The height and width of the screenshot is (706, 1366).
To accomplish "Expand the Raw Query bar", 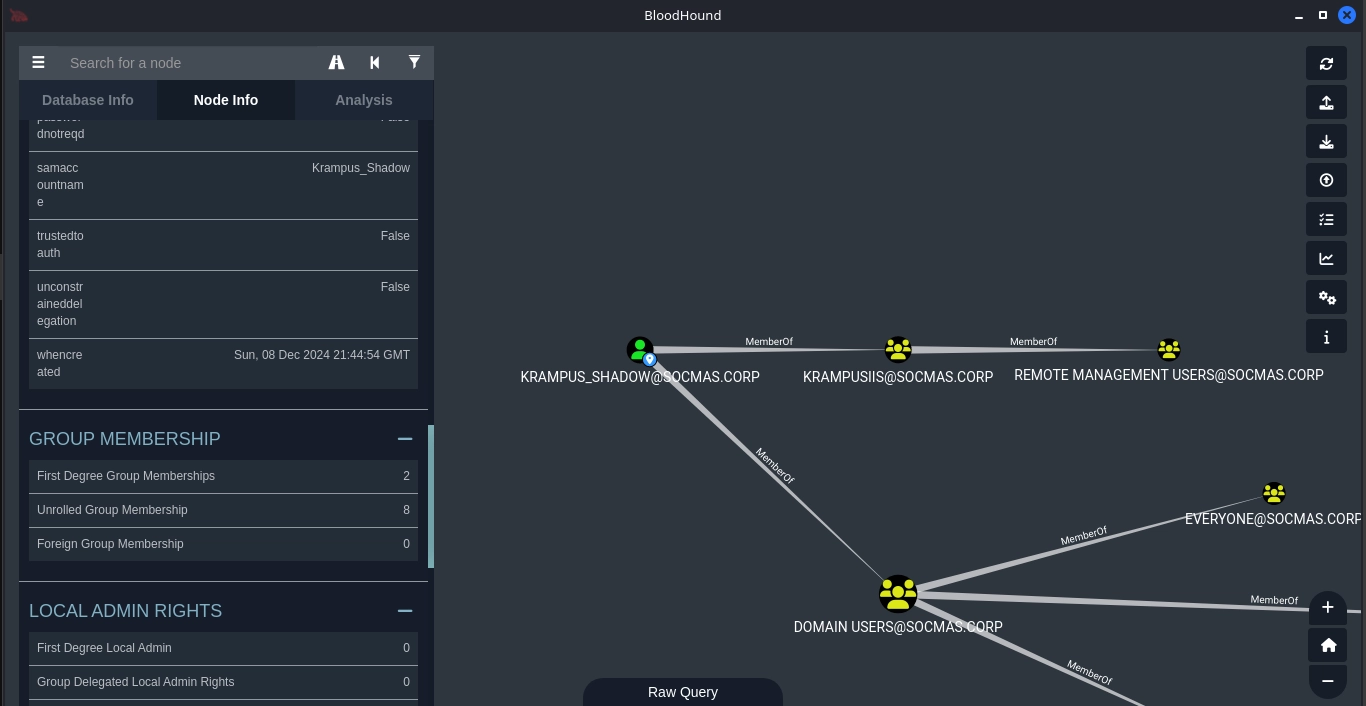I will [x=682, y=692].
